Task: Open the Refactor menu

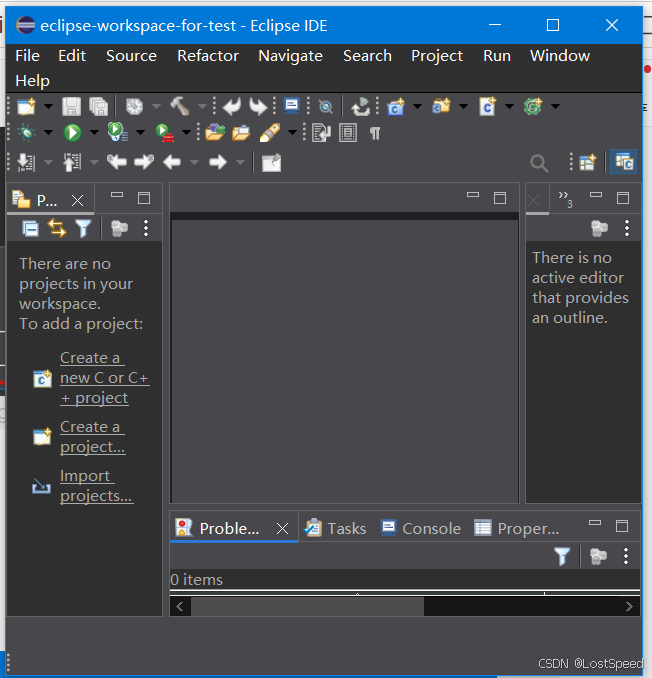Action: coord(208,56)
